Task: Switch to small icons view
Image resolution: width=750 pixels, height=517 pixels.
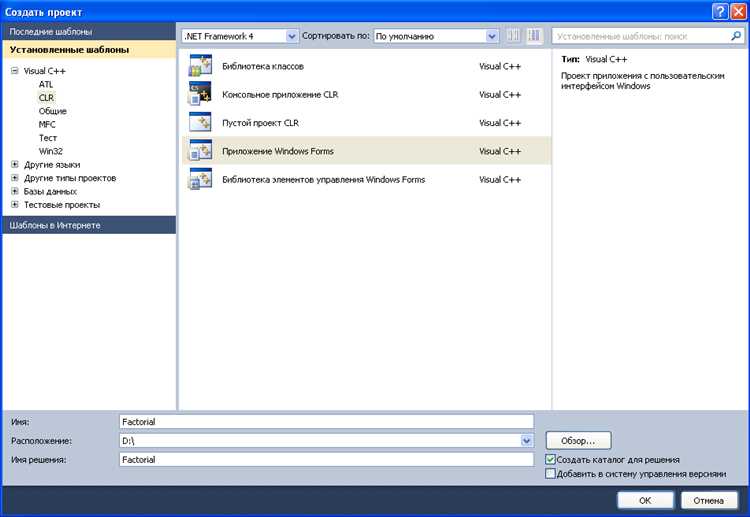Action: (x=513, y=36)
